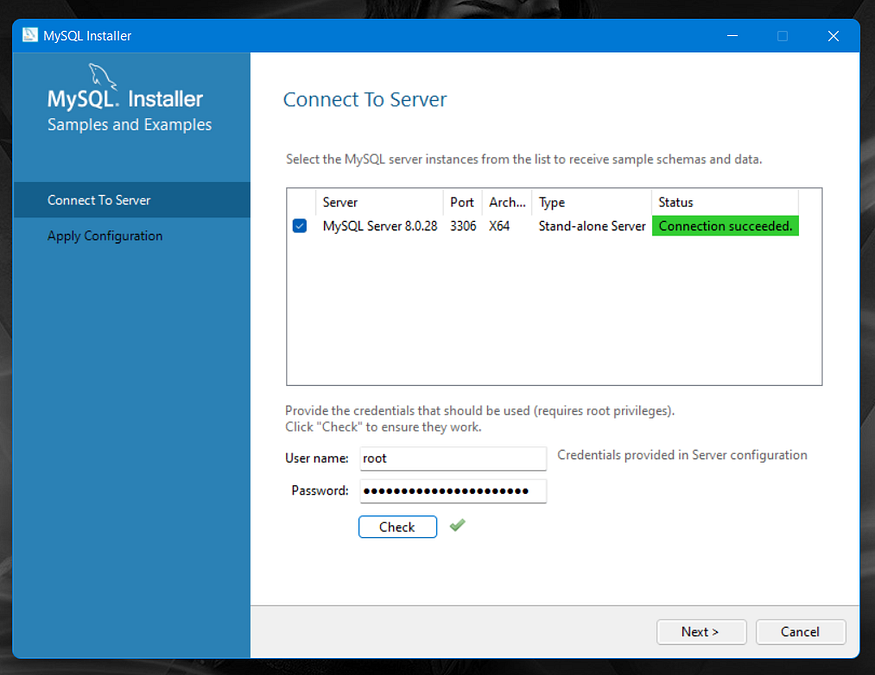This screenshot has height=675, width=875.
Task: Click the Stand-alone Server type cell
Action: point(592,226)
